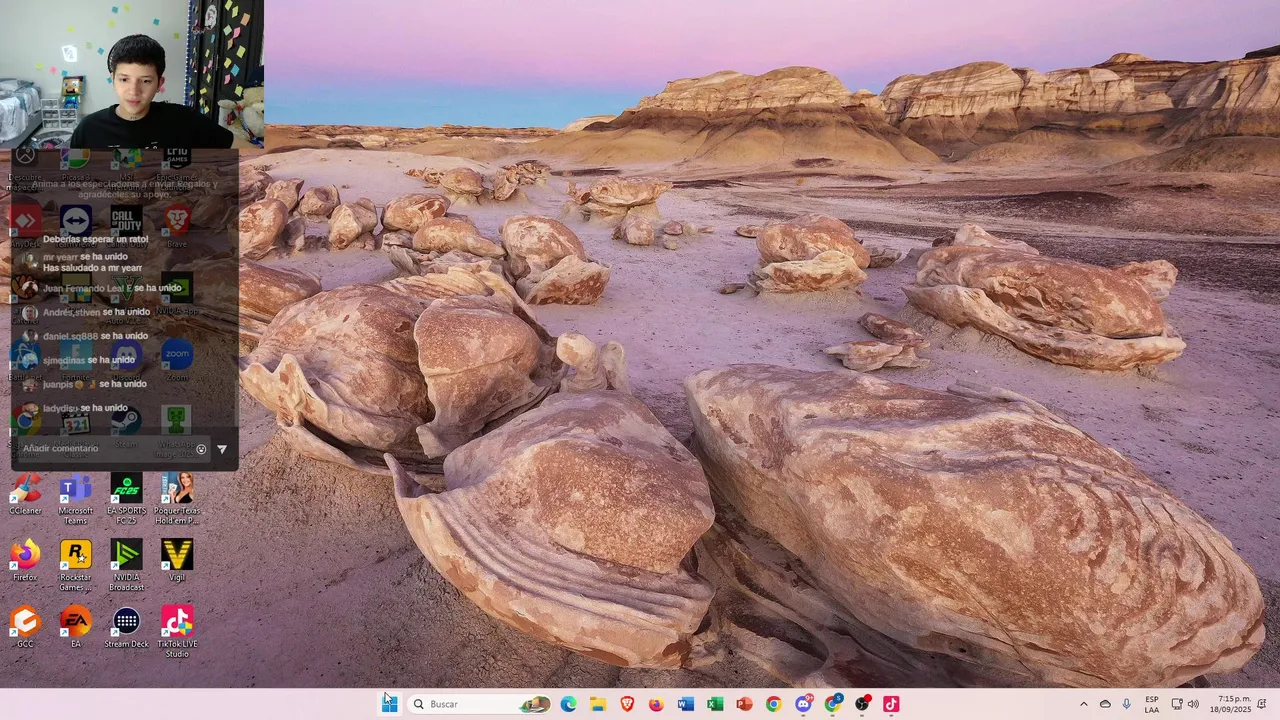This screenshot has width=1280, height=720.
Task: Select the GCC desktop shortcut
Action: [25, 627]
